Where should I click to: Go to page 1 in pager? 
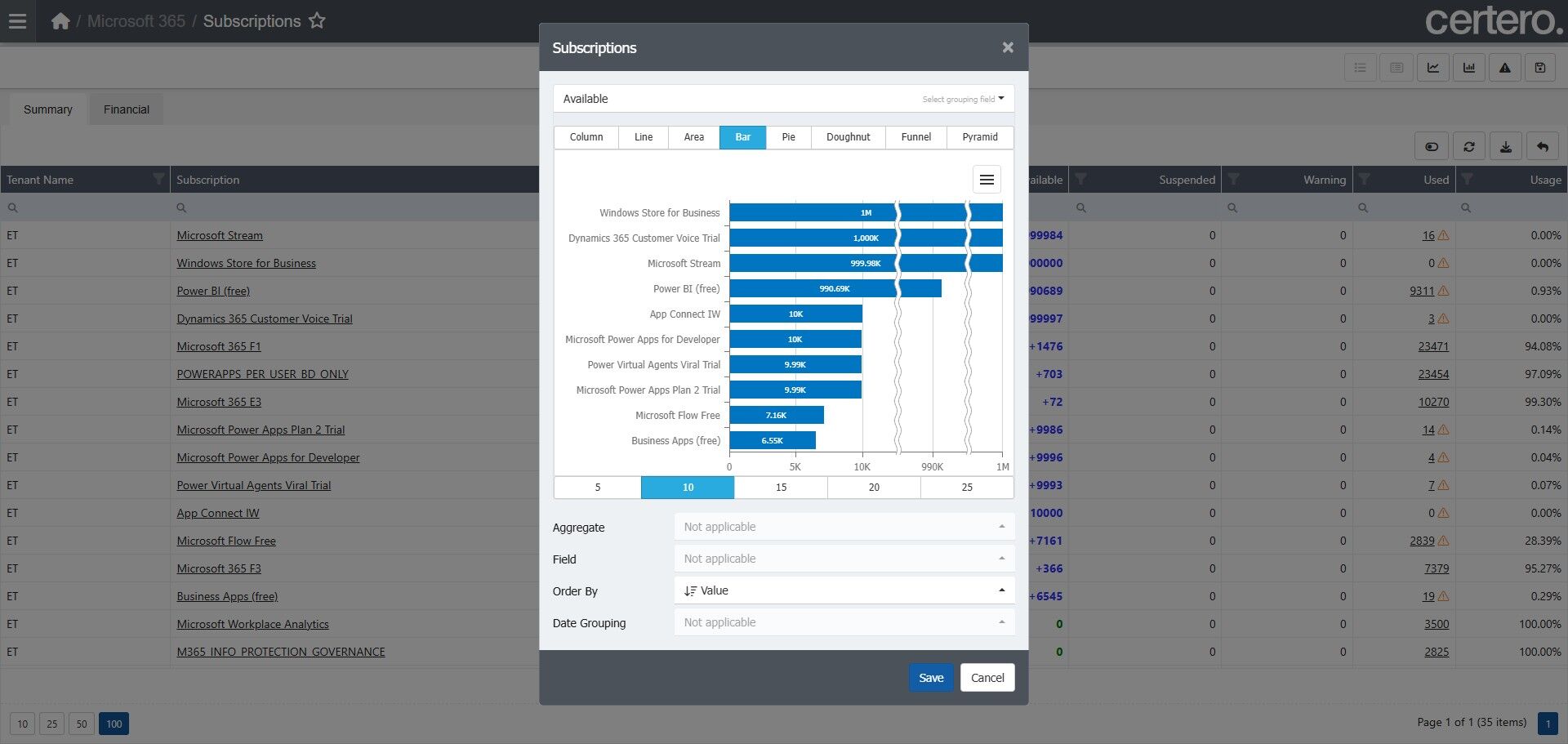coord(1548,724)
